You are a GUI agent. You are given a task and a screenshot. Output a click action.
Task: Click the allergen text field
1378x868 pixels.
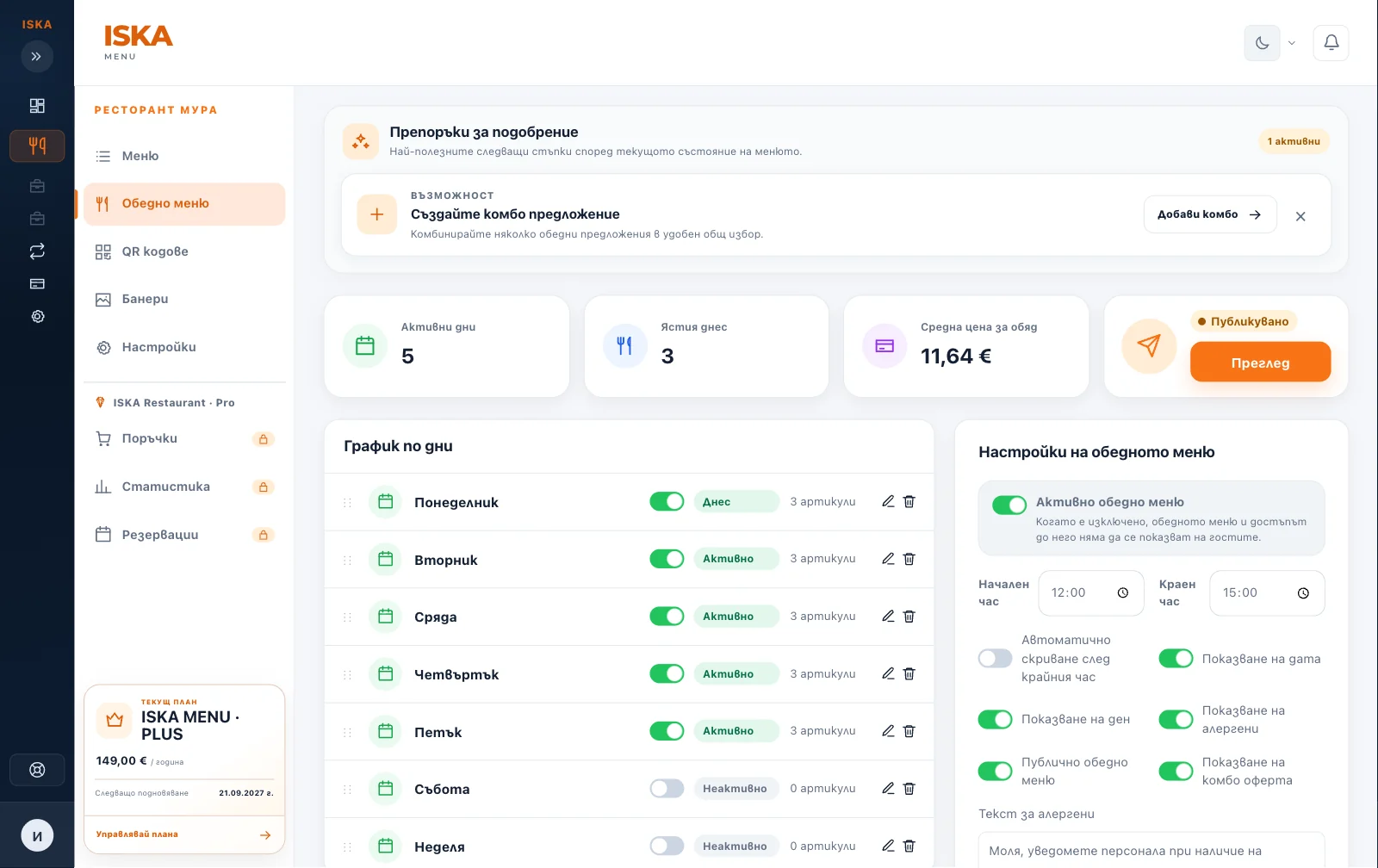click(1151, 851)
